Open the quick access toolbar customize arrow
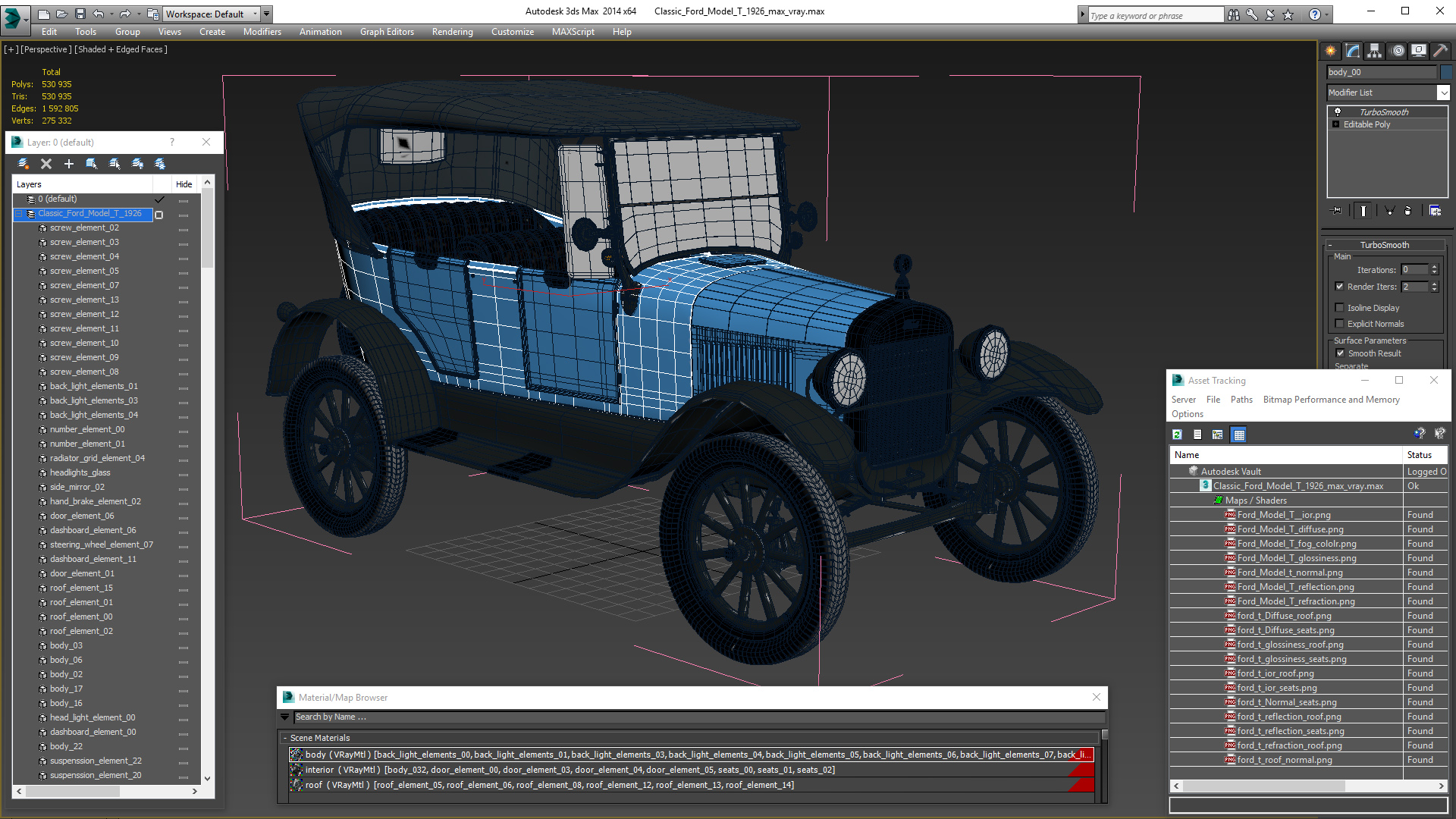 pos(267,14)
